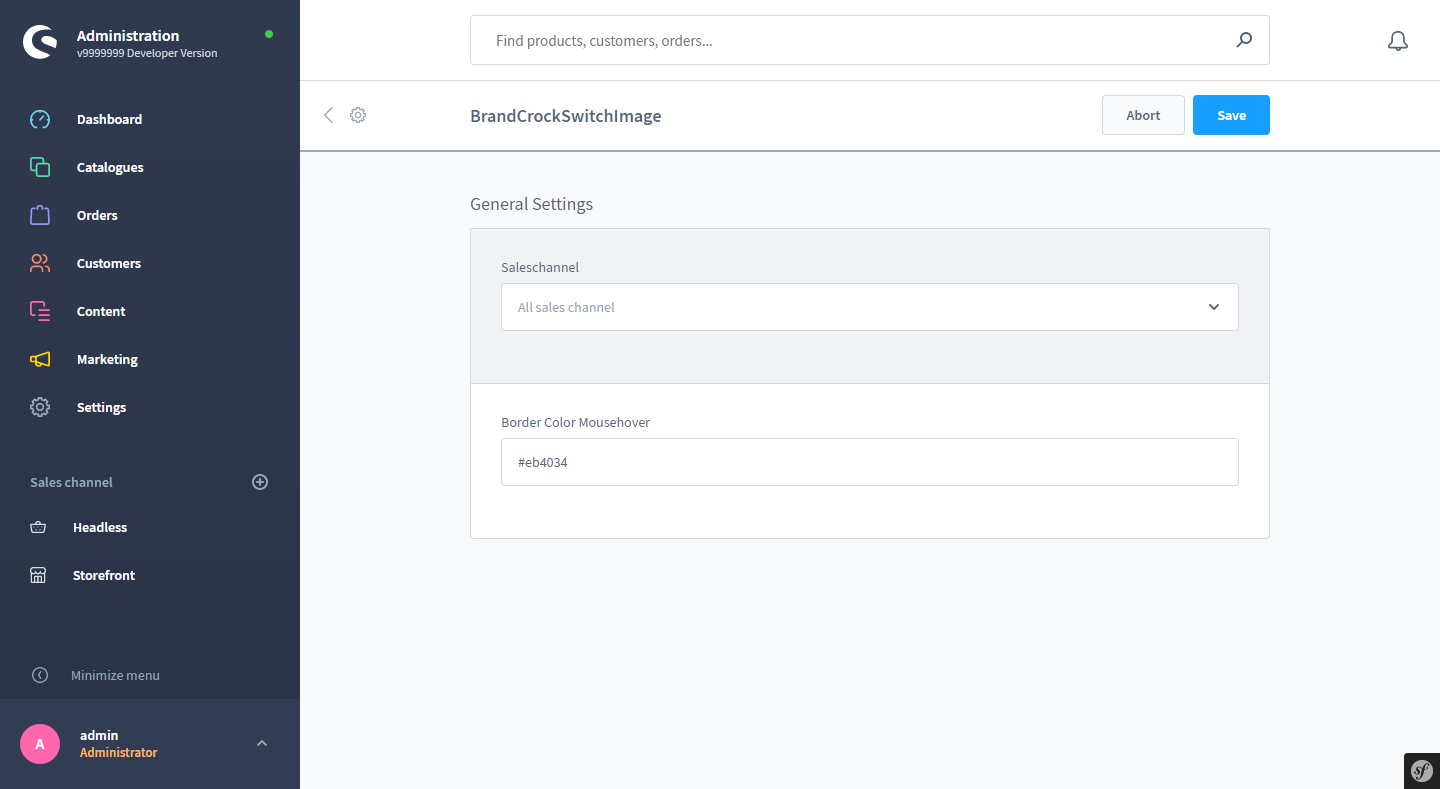Click the Border Color Mousehover label
This screenshot has height=789, width=1440.
[576, 422]
